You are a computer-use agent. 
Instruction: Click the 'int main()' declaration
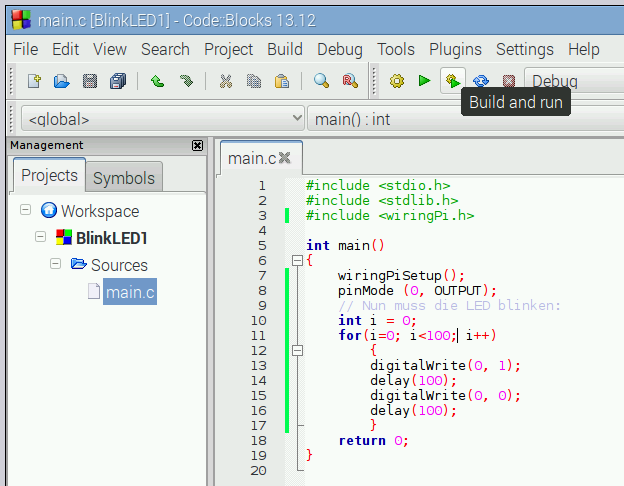click(345, 246)
